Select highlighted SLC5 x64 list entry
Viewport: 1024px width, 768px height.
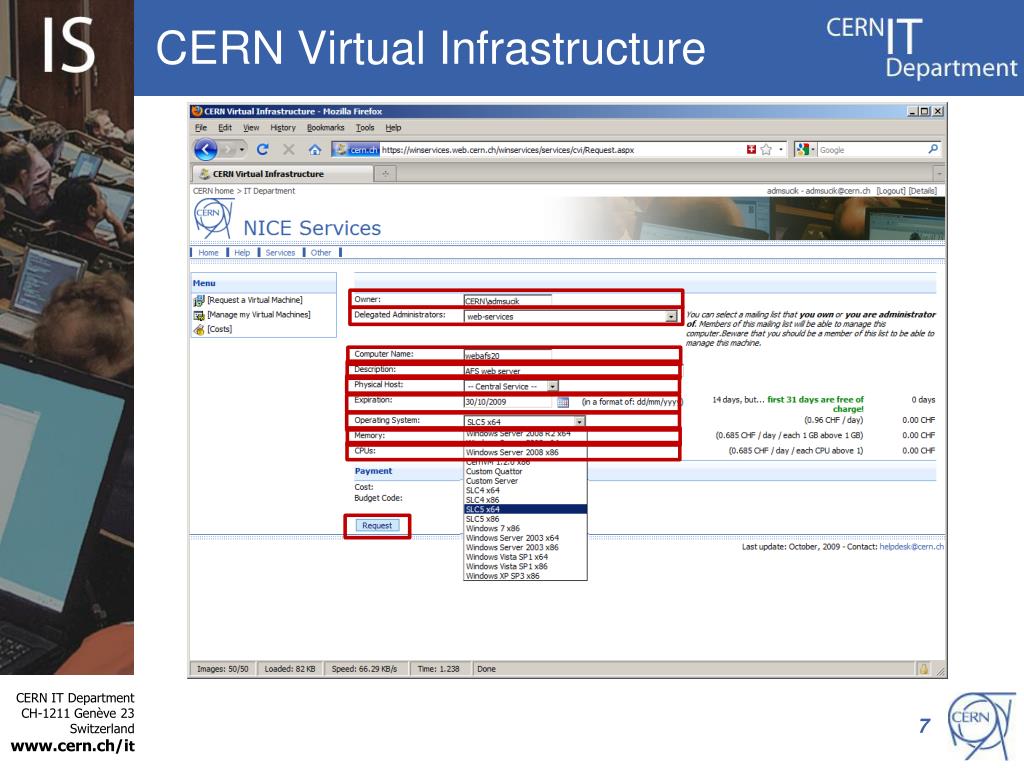pos(526,509)
